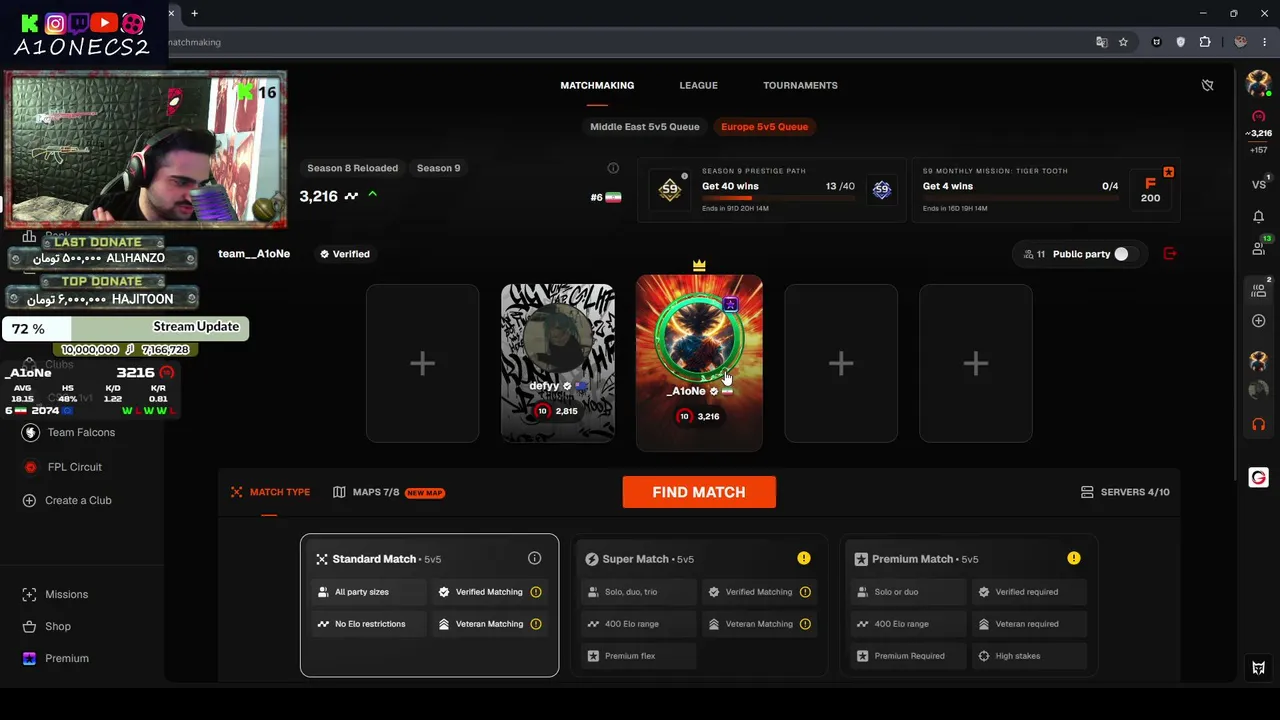Switch to Season 8 Reloaded
This screenshot has height=720, width=1280.
(352, 168)
